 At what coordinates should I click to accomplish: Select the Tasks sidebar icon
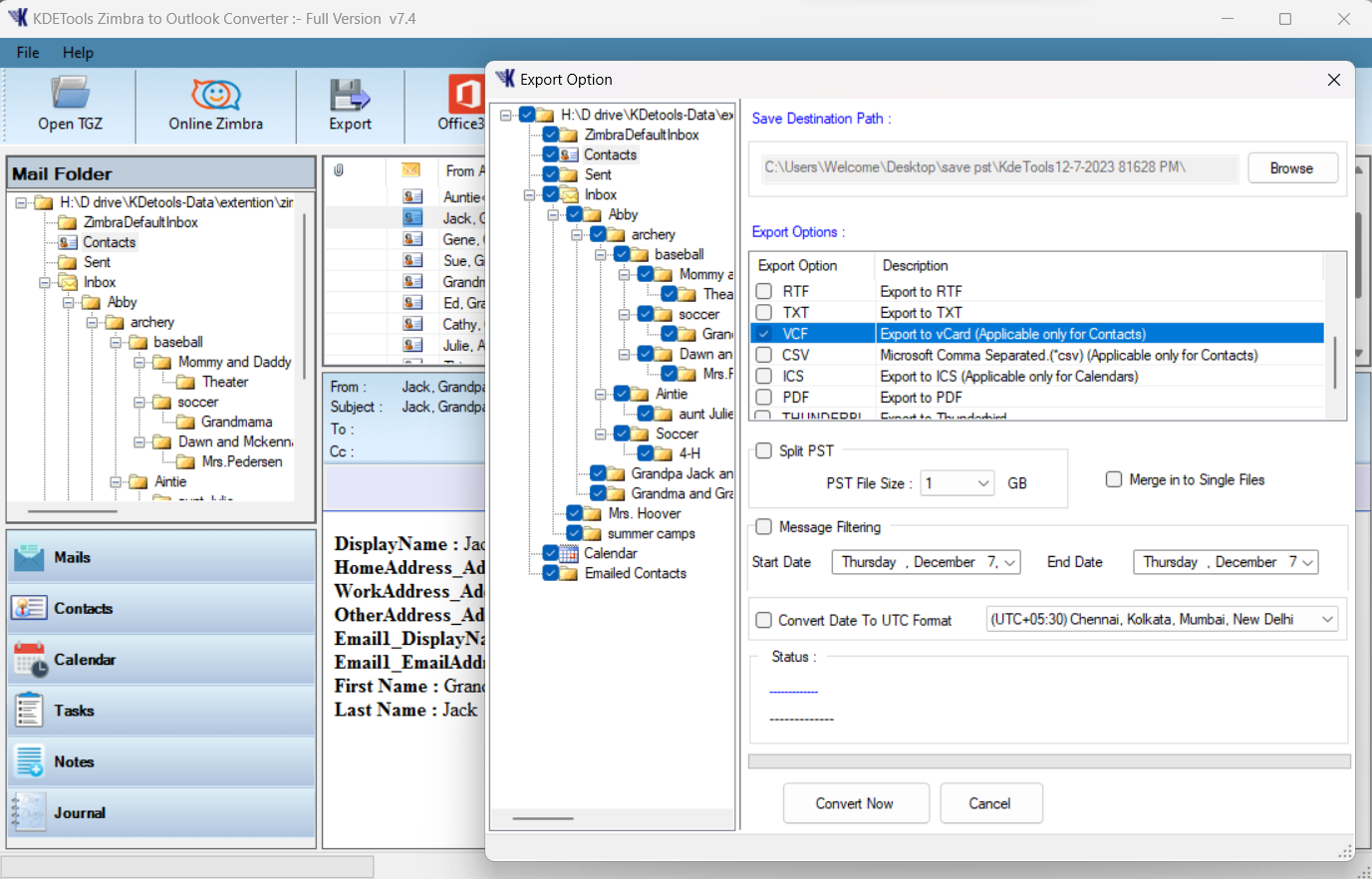30,711
